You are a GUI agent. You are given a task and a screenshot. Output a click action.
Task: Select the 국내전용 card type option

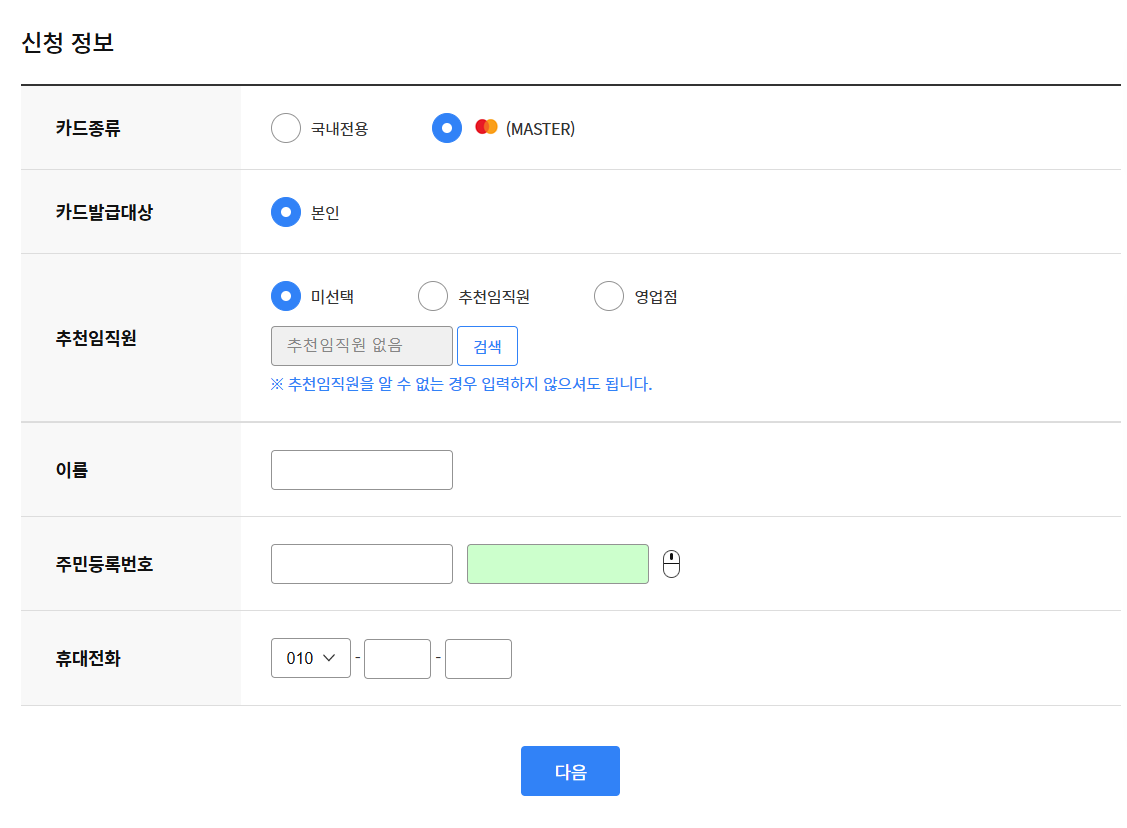(x=286, y=127)
